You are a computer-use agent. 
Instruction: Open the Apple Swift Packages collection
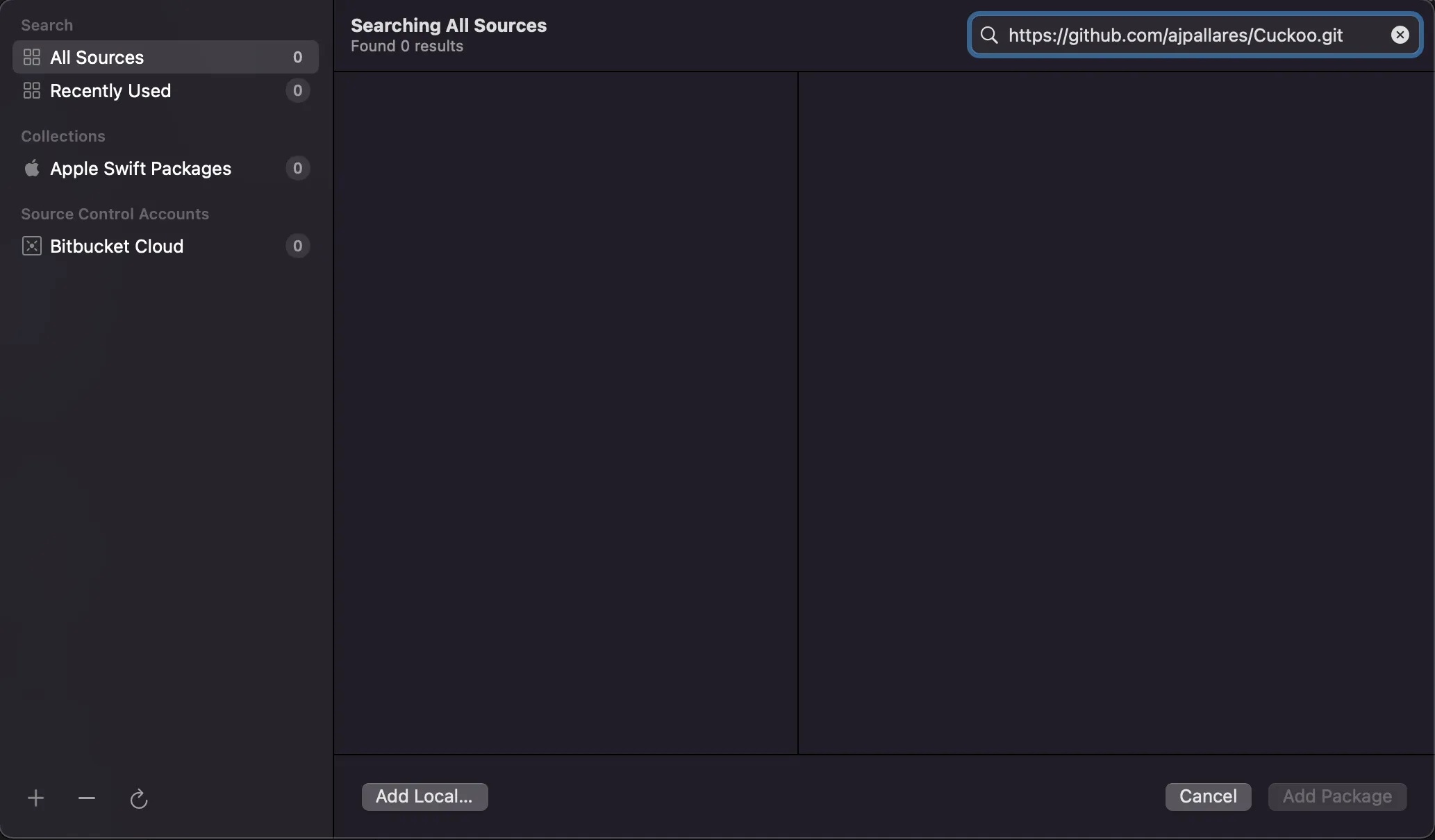pos(140,169)
